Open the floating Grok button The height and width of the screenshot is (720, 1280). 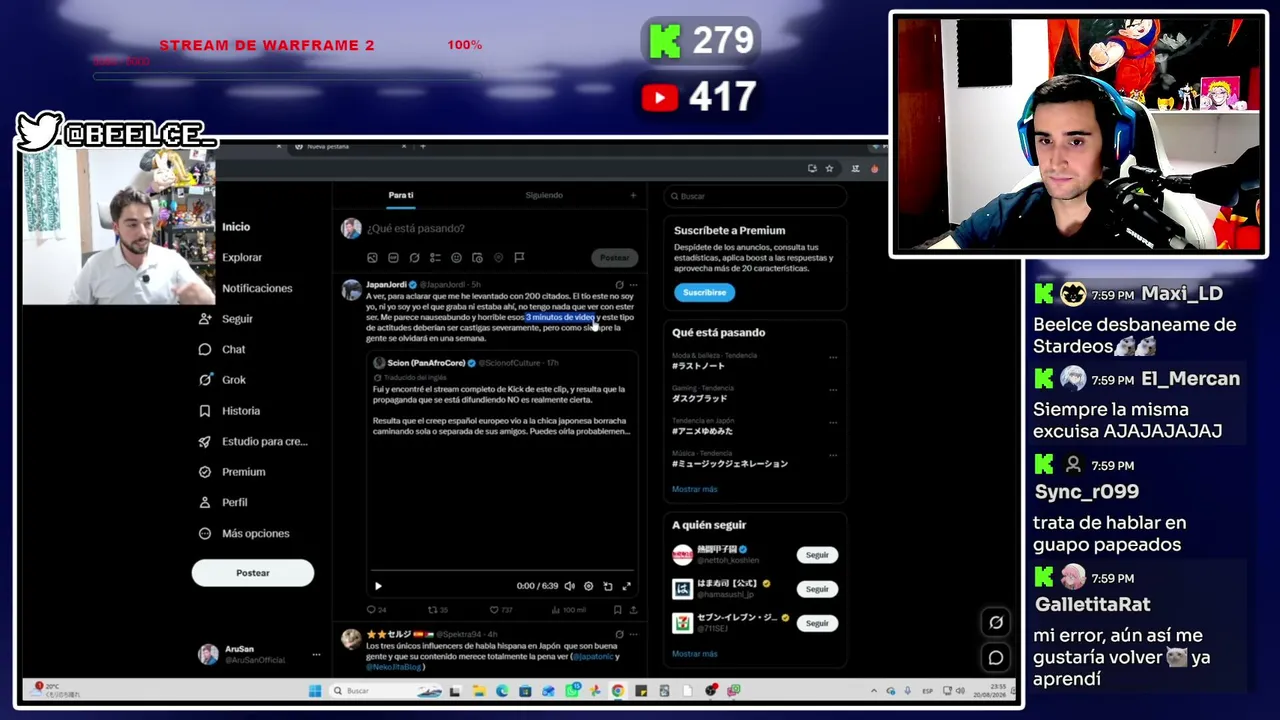(996, 622)
